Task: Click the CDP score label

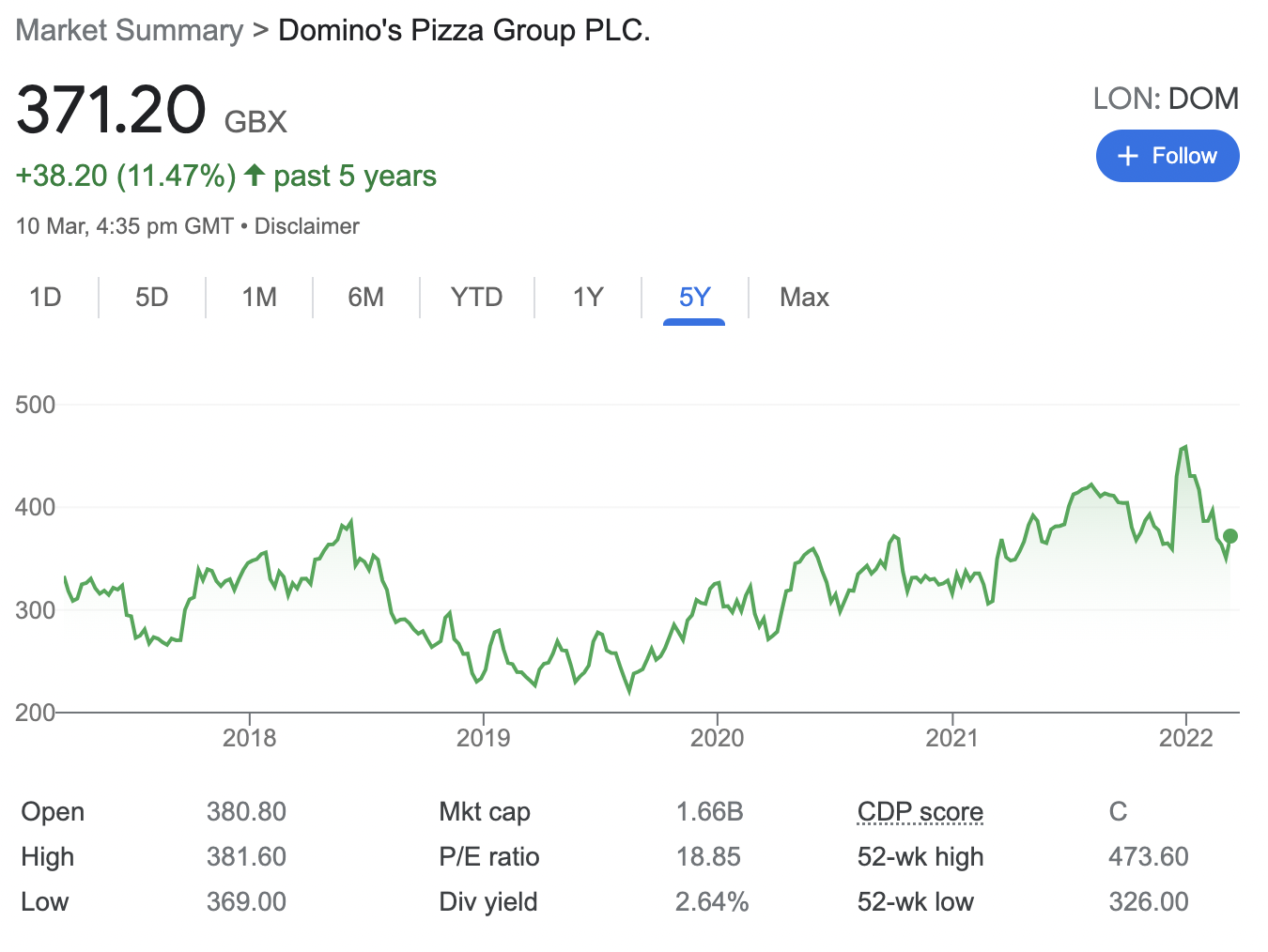Action: 920,811
